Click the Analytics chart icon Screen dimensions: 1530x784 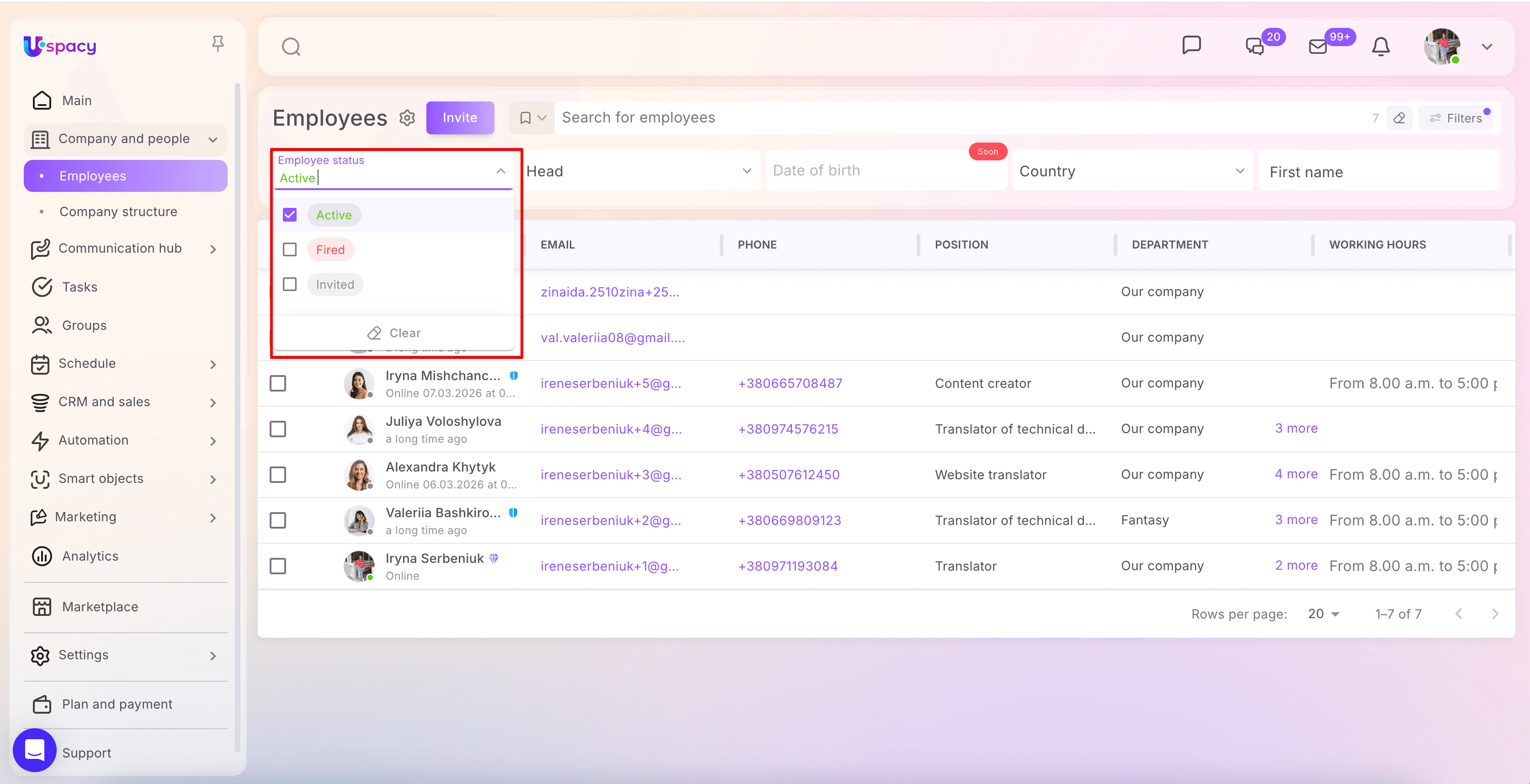[42, 556]
